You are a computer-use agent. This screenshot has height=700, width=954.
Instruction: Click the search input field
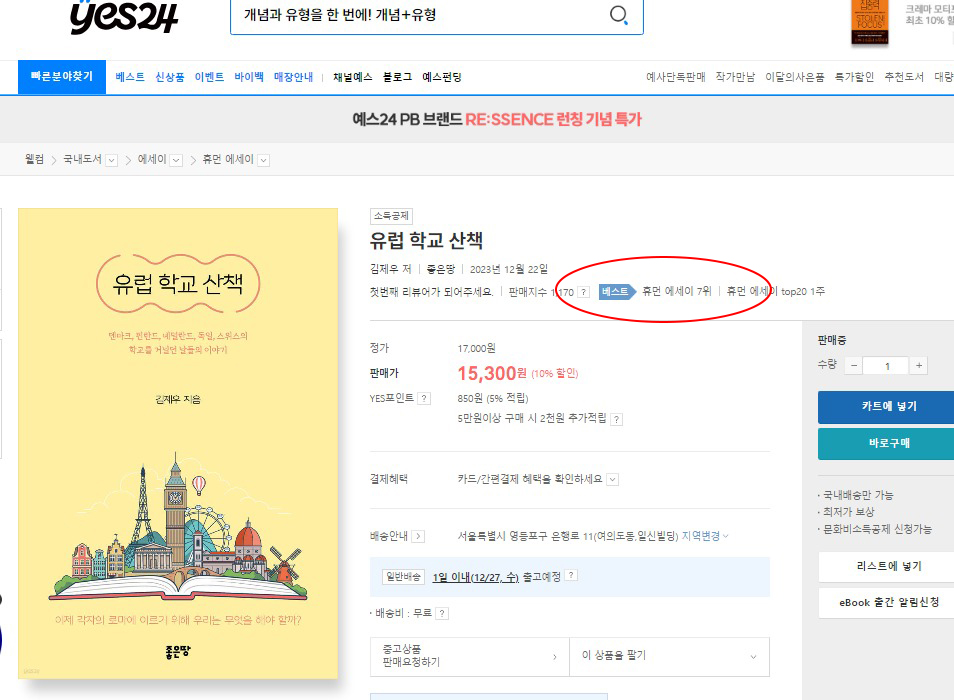(420, 15)
